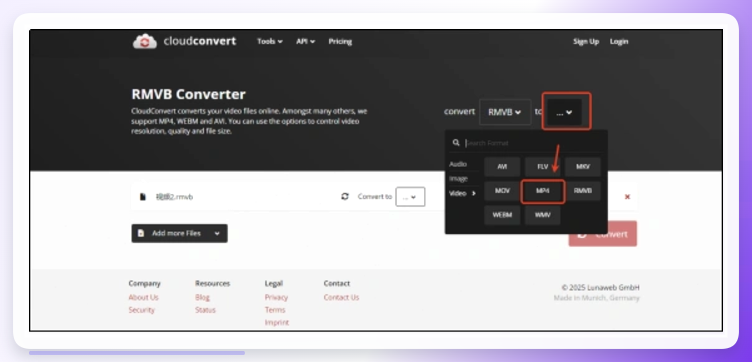Click the Login link
This screenshot has width=752, height=362.
click(619, 41)
